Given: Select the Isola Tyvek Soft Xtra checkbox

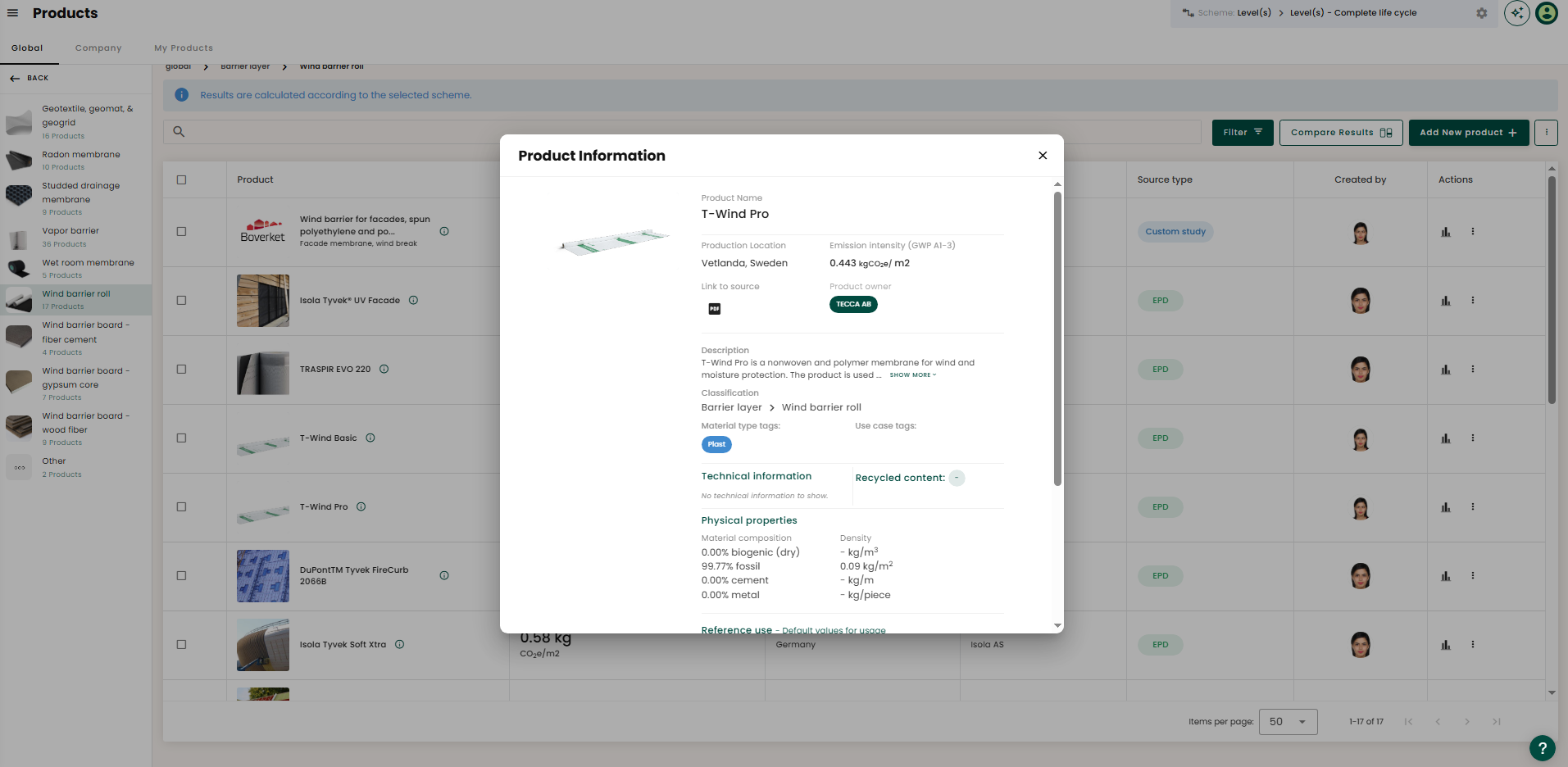Looking at the screenshot, I should pos(182,645).
